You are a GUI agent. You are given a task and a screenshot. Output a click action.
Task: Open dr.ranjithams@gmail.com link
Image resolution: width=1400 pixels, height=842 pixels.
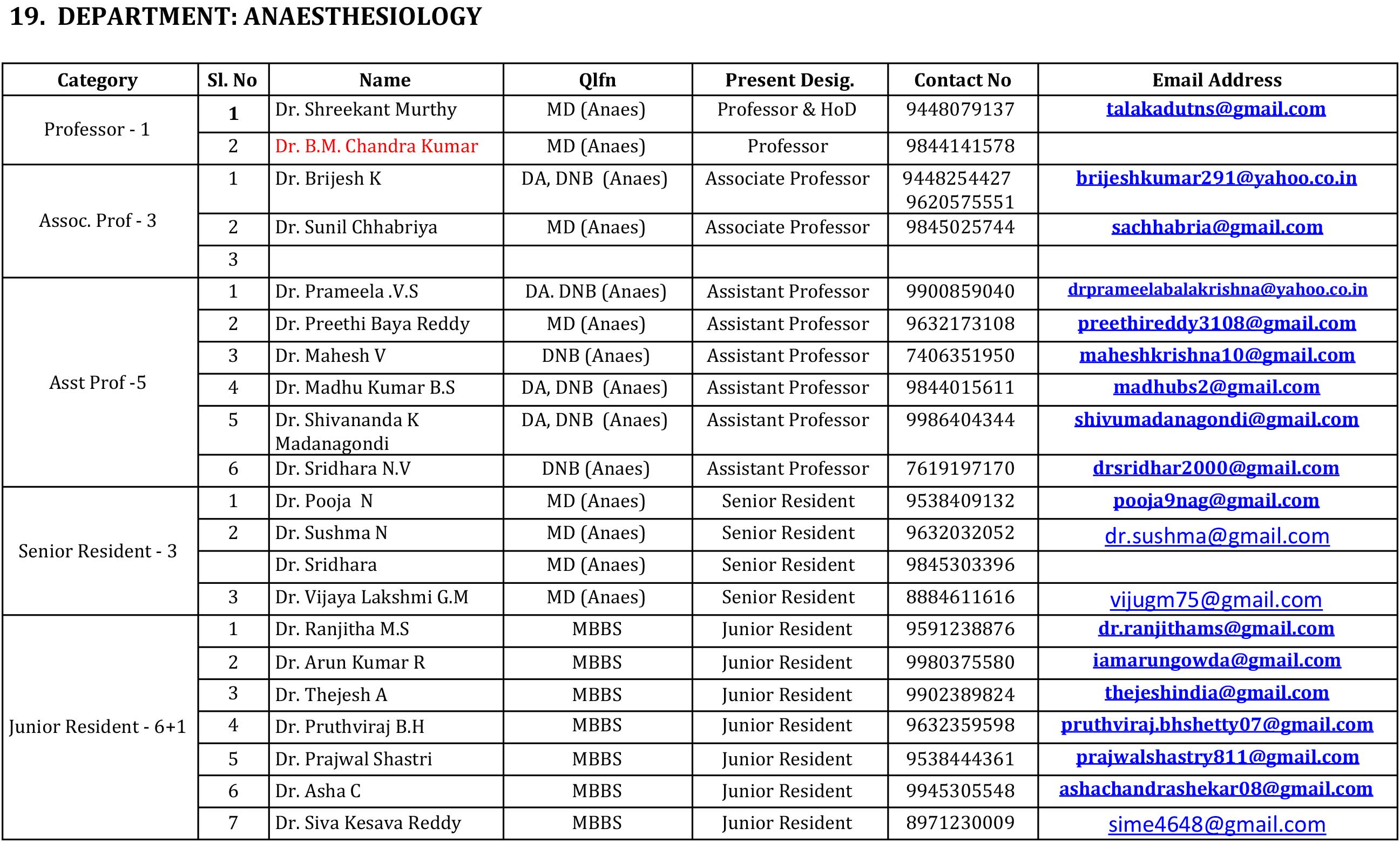pyautogui.click(x=1216, y=629)
